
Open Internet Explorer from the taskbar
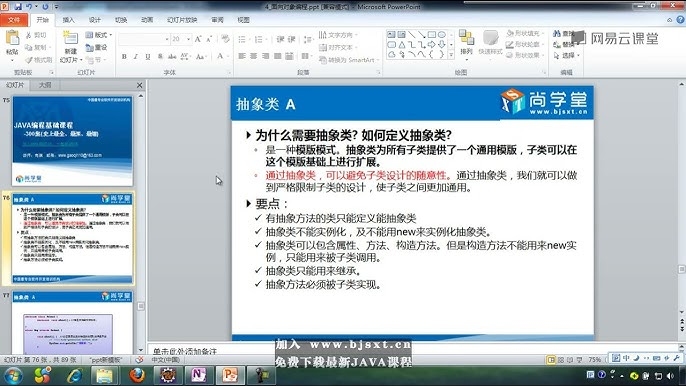tap(74, 375)
